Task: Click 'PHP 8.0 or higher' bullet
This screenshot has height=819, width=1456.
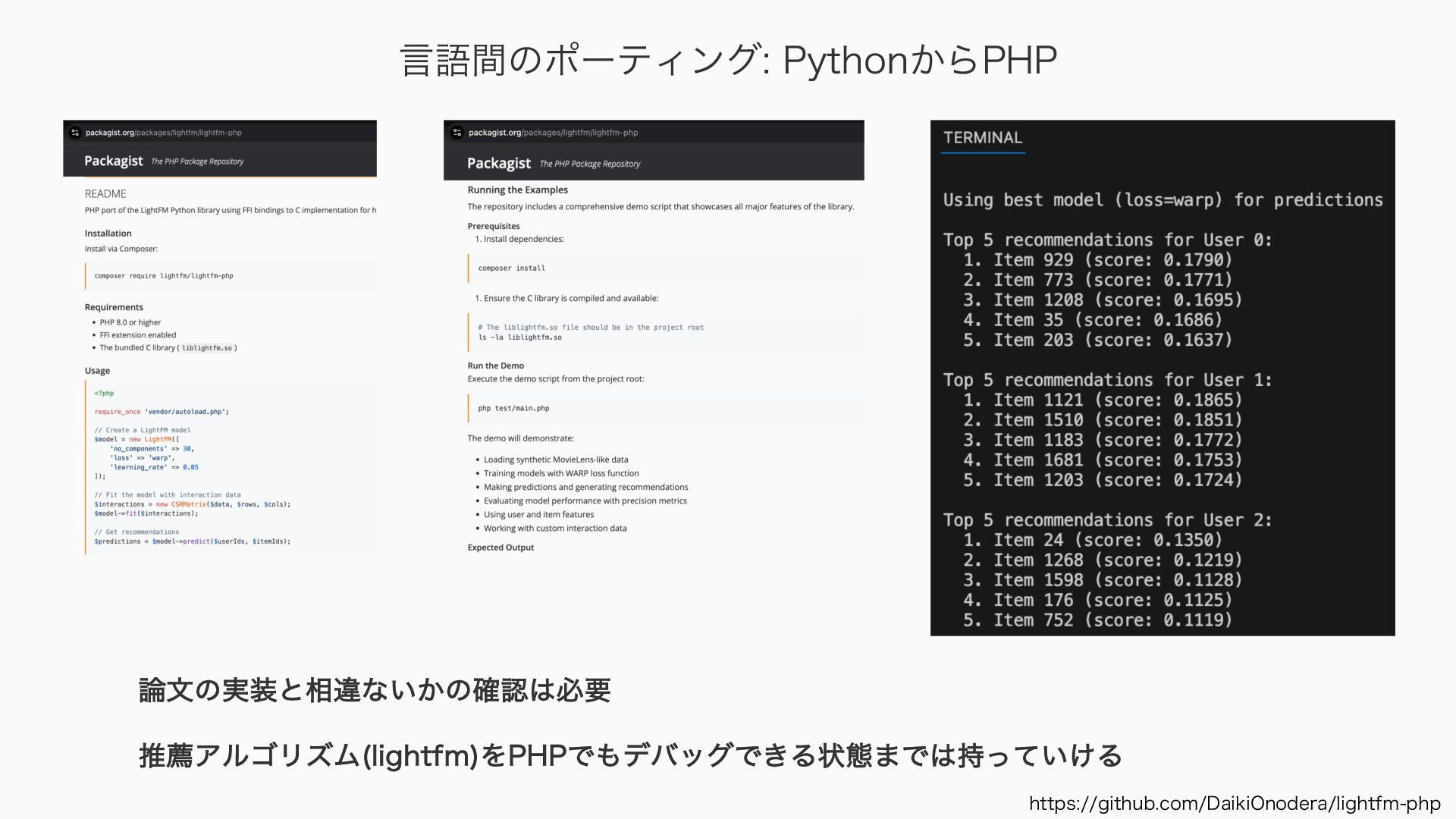Action: pos(130,322)
